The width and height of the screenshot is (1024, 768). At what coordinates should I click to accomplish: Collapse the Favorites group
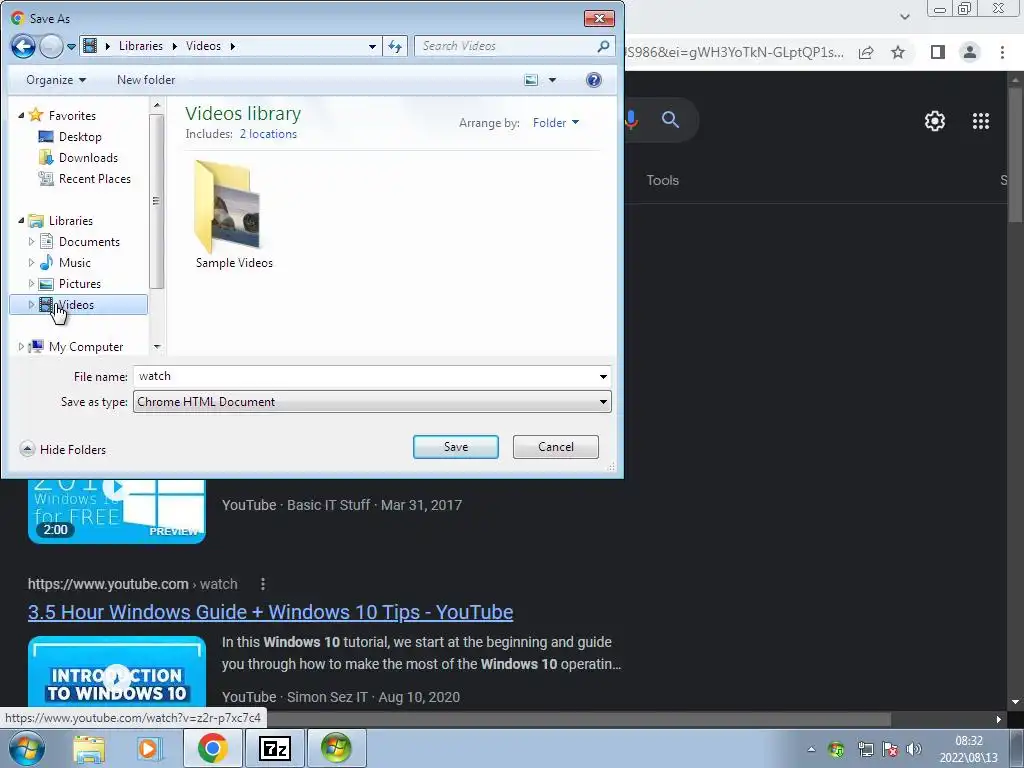click(x=21, y=116)
